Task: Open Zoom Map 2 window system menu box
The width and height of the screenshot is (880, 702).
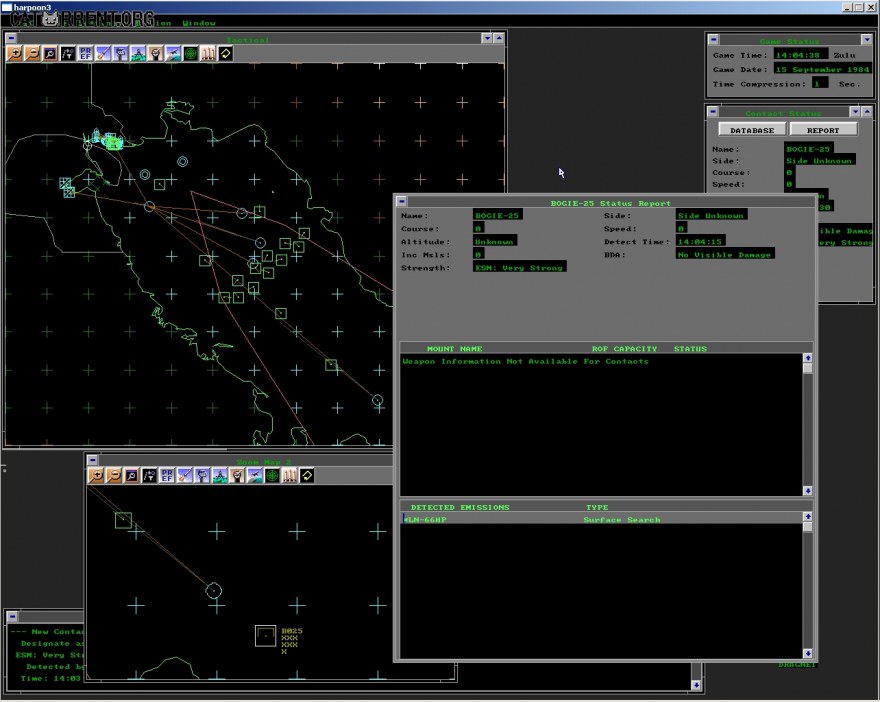Action: pos(93,460)
